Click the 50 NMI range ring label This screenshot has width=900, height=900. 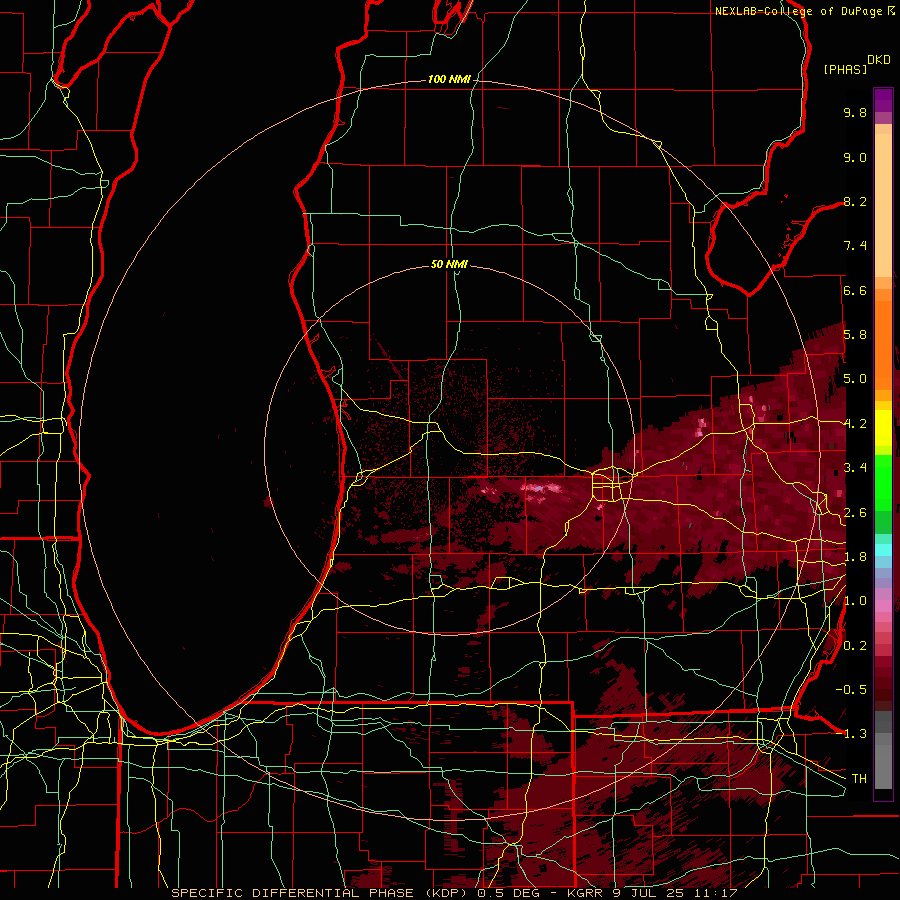[x=449, y=264]
